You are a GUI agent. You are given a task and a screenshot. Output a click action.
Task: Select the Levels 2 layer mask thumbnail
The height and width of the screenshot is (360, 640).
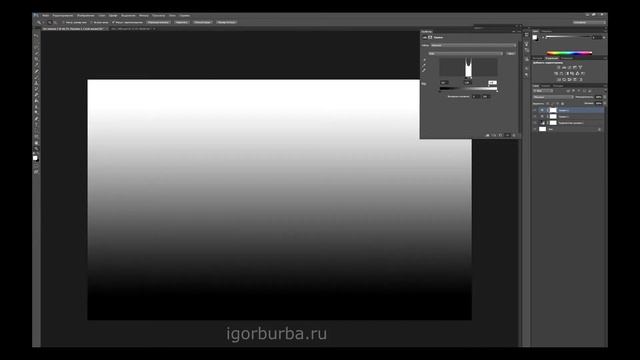pyautogui.click(x=553, y=110)
